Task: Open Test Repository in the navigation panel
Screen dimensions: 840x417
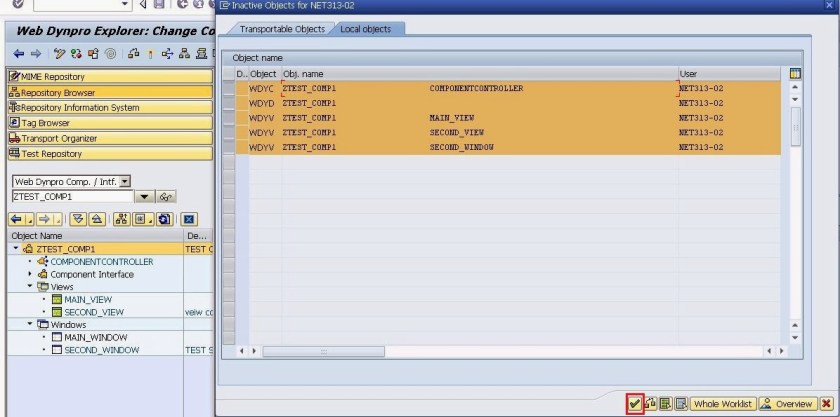Action: 110,154
